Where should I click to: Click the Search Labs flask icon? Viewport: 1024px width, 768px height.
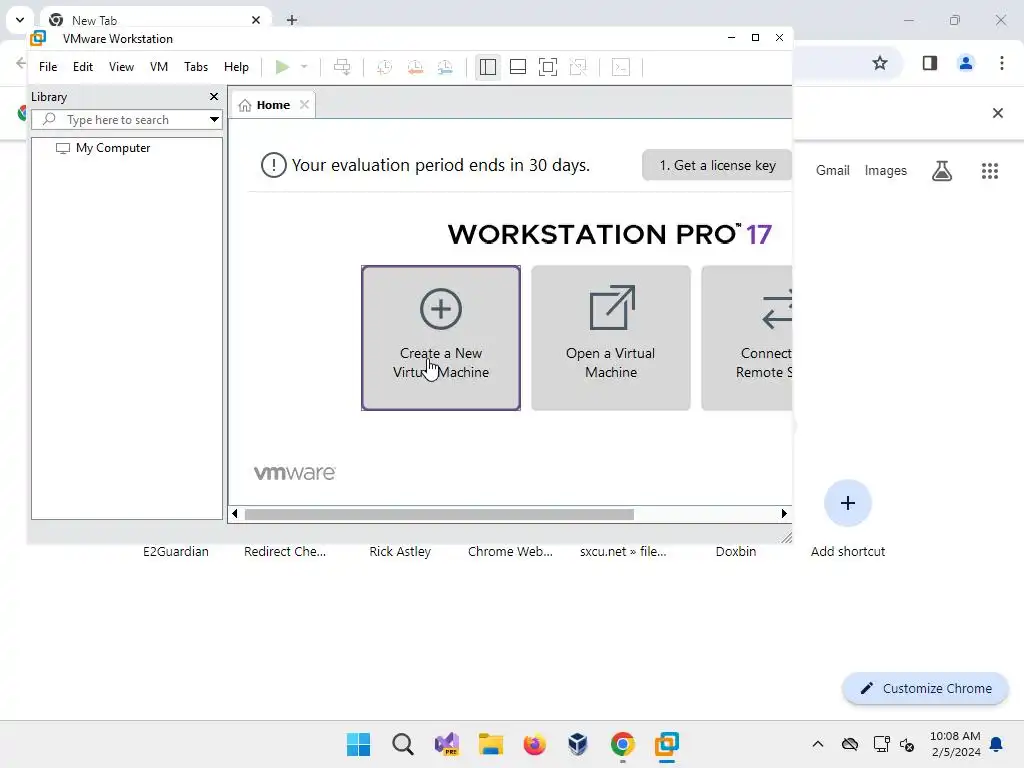click(941, 170)
